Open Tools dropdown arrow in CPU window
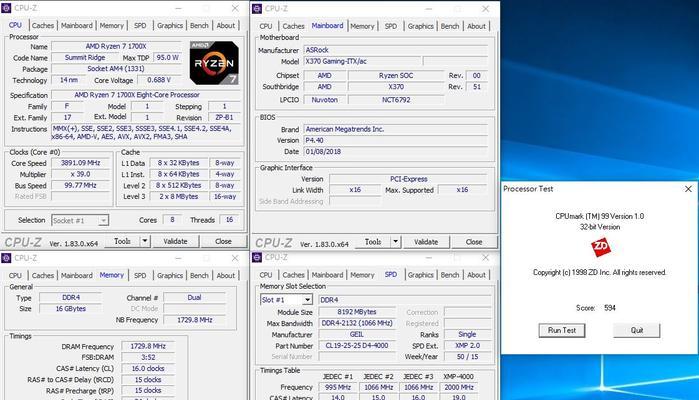 (x=144, y=241)
